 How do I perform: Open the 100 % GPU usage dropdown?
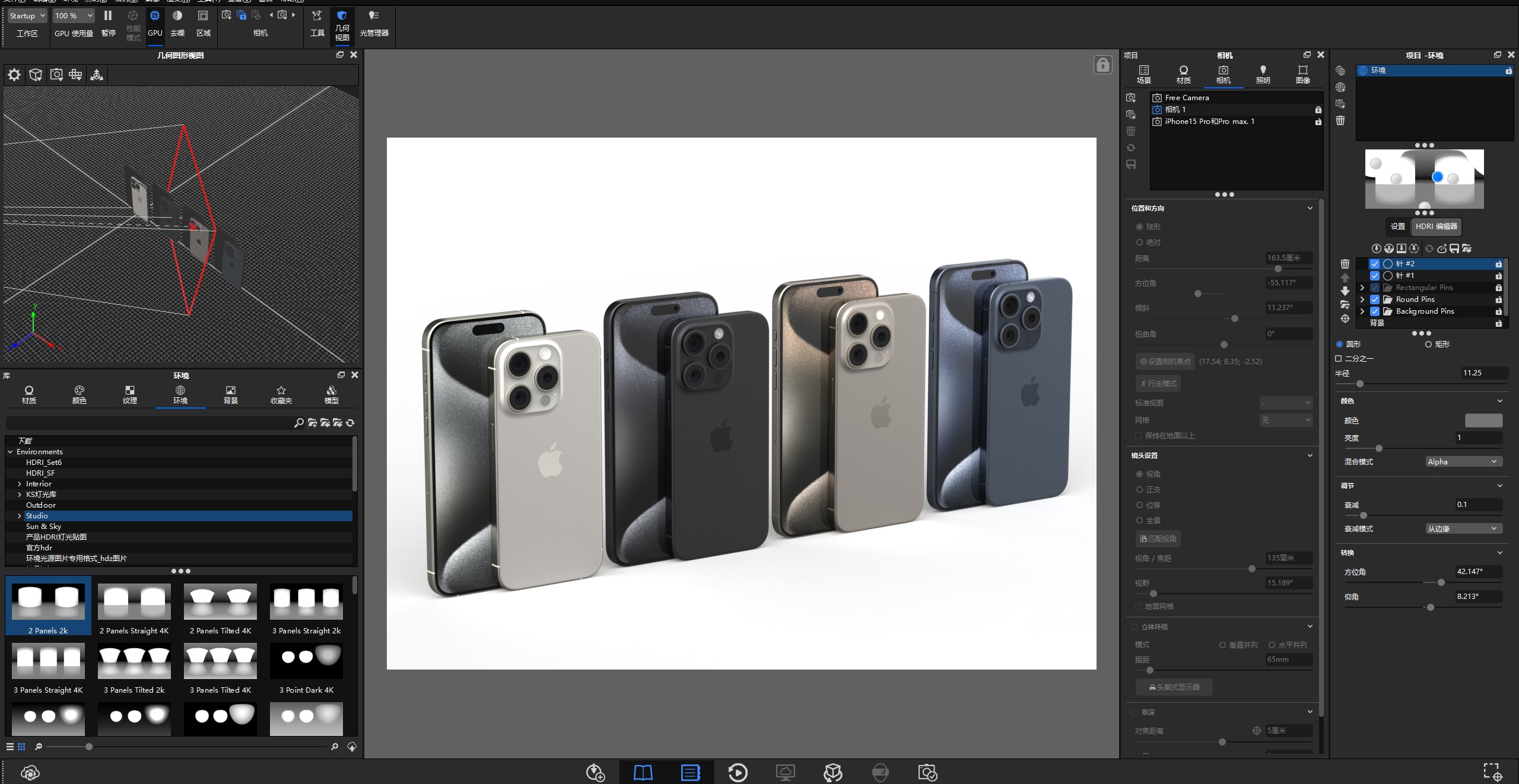coord(74,16)
